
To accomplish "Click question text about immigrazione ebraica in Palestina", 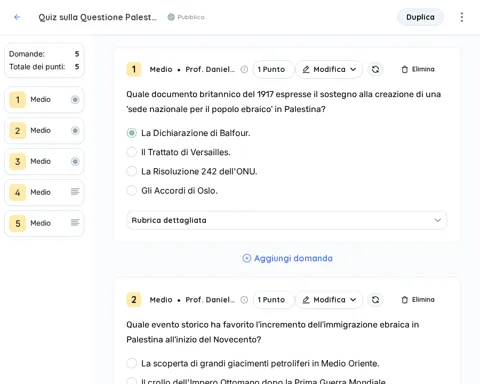I will 272,332.
